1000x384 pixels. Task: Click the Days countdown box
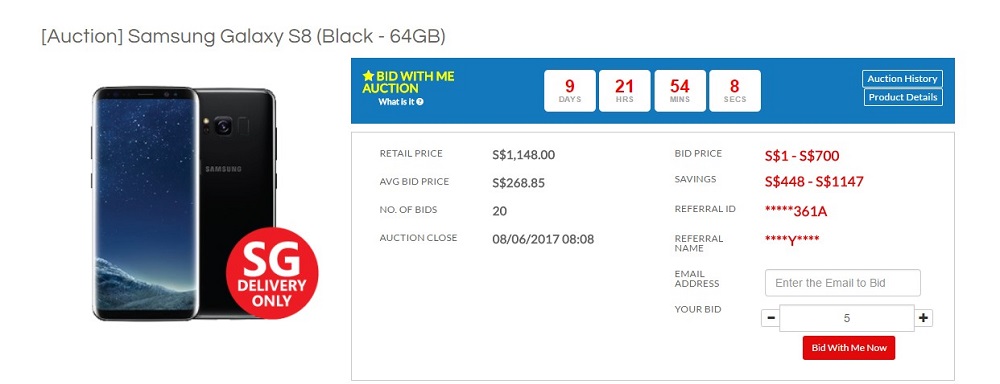(x=570, y=91)
